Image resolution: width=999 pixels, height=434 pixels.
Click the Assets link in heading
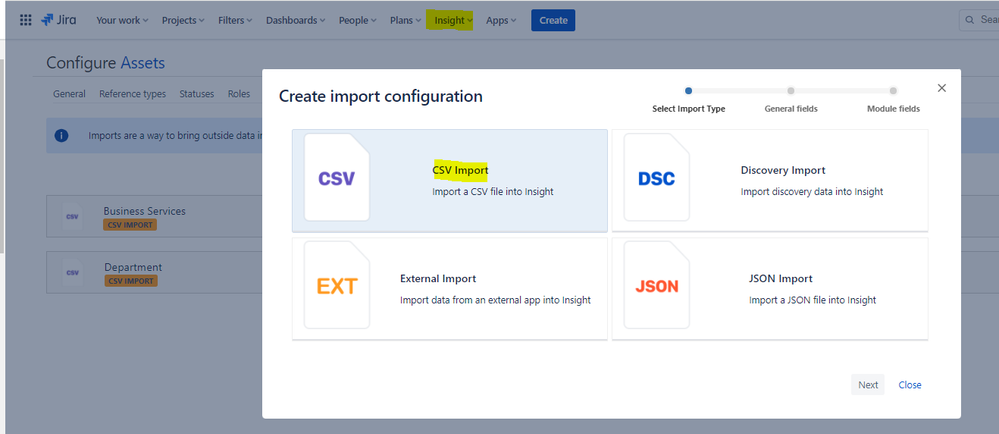click(x=143, y=62)
